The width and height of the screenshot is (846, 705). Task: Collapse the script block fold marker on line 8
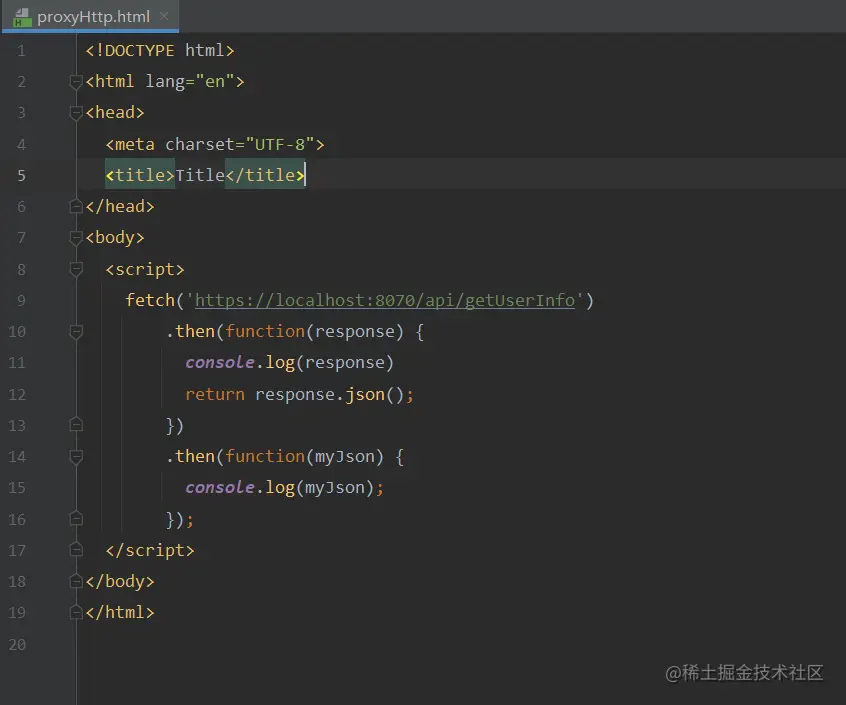76,269
